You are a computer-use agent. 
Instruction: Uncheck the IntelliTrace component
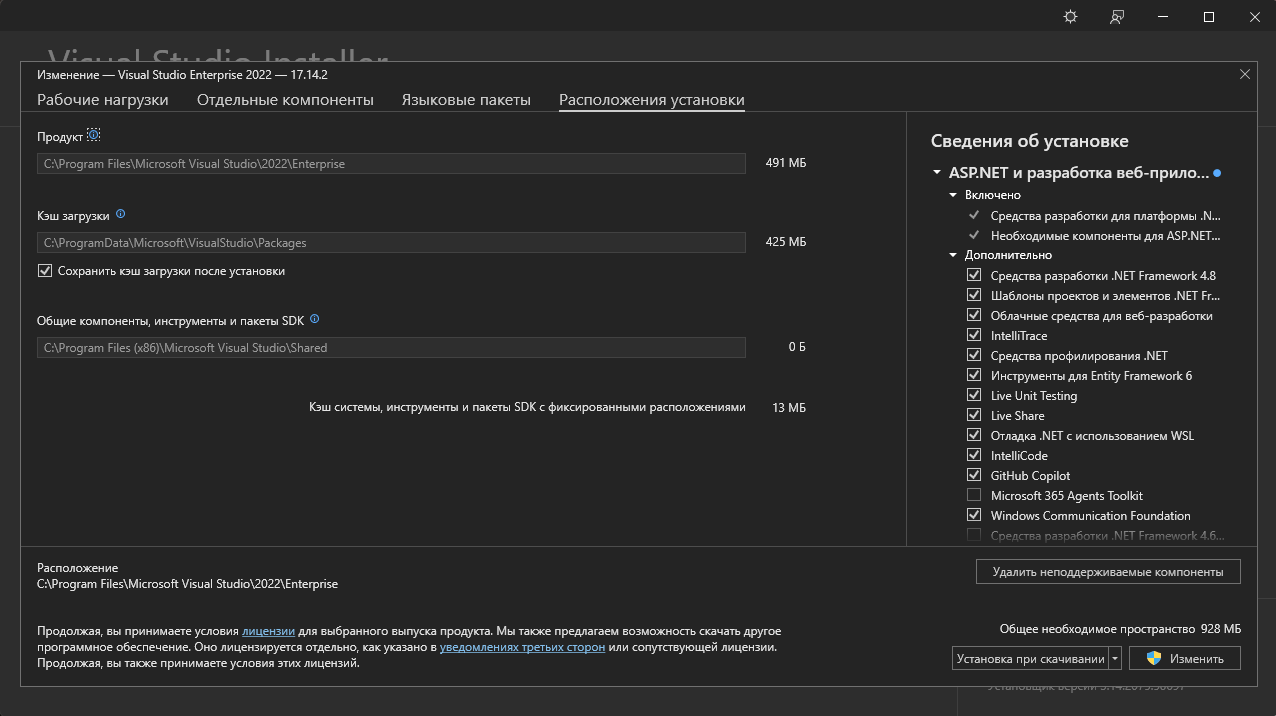click(974, 336)
